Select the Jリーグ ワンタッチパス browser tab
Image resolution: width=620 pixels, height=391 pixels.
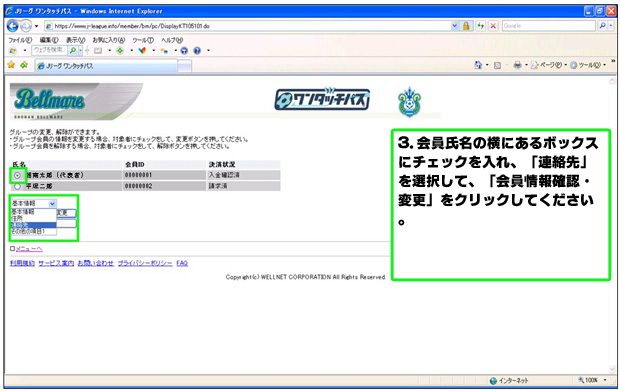106,66
